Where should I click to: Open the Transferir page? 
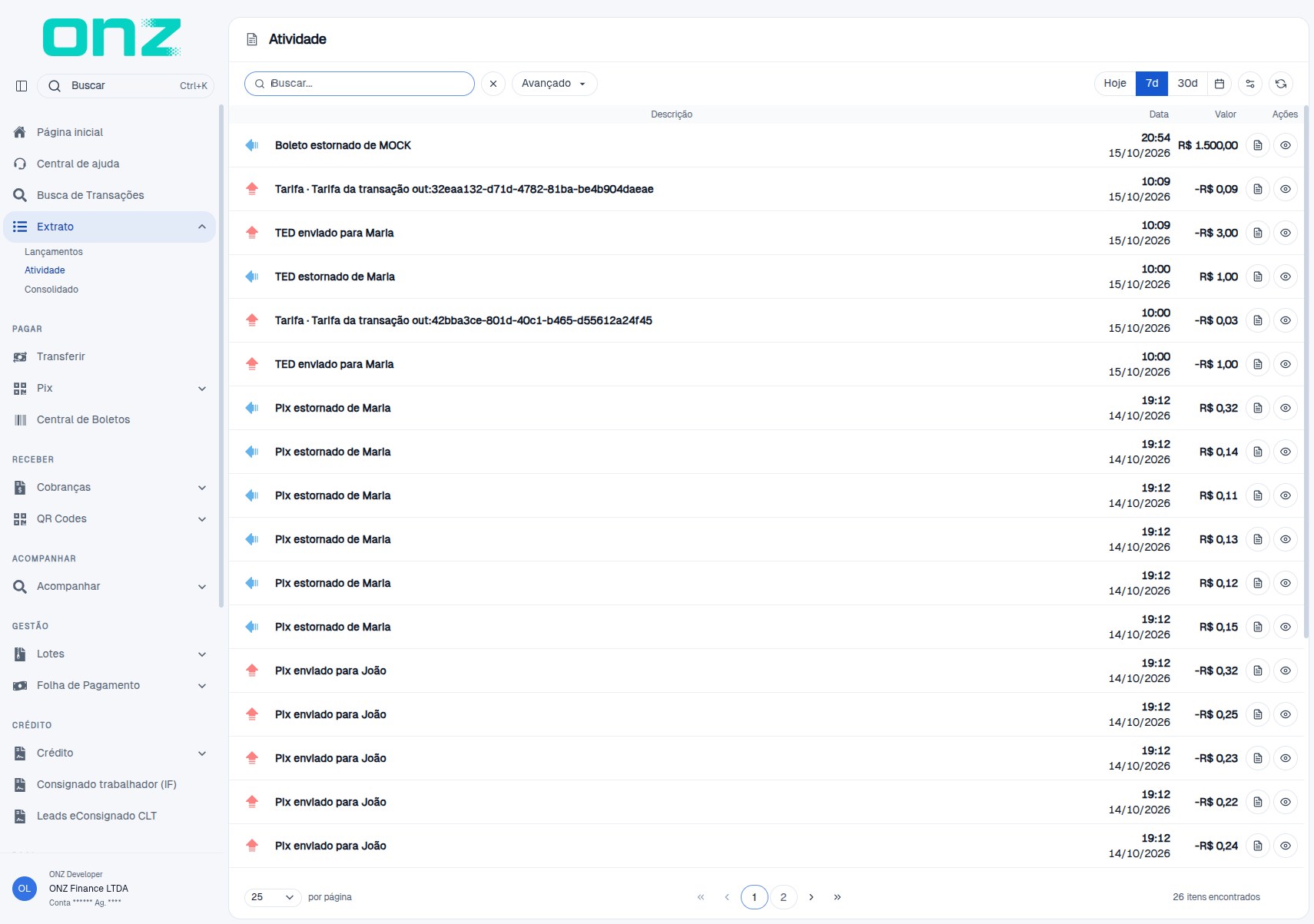[109, 356]
